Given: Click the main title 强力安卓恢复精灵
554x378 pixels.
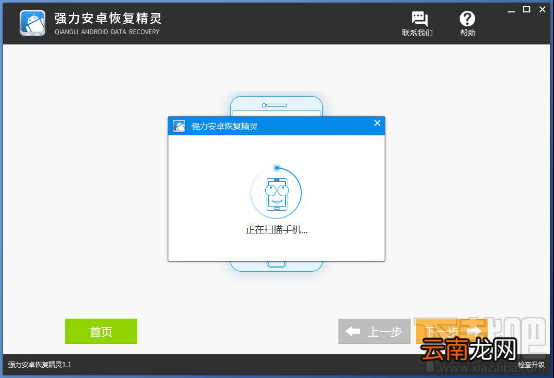Looking at the screenshot, I should (x=108, y=18).
